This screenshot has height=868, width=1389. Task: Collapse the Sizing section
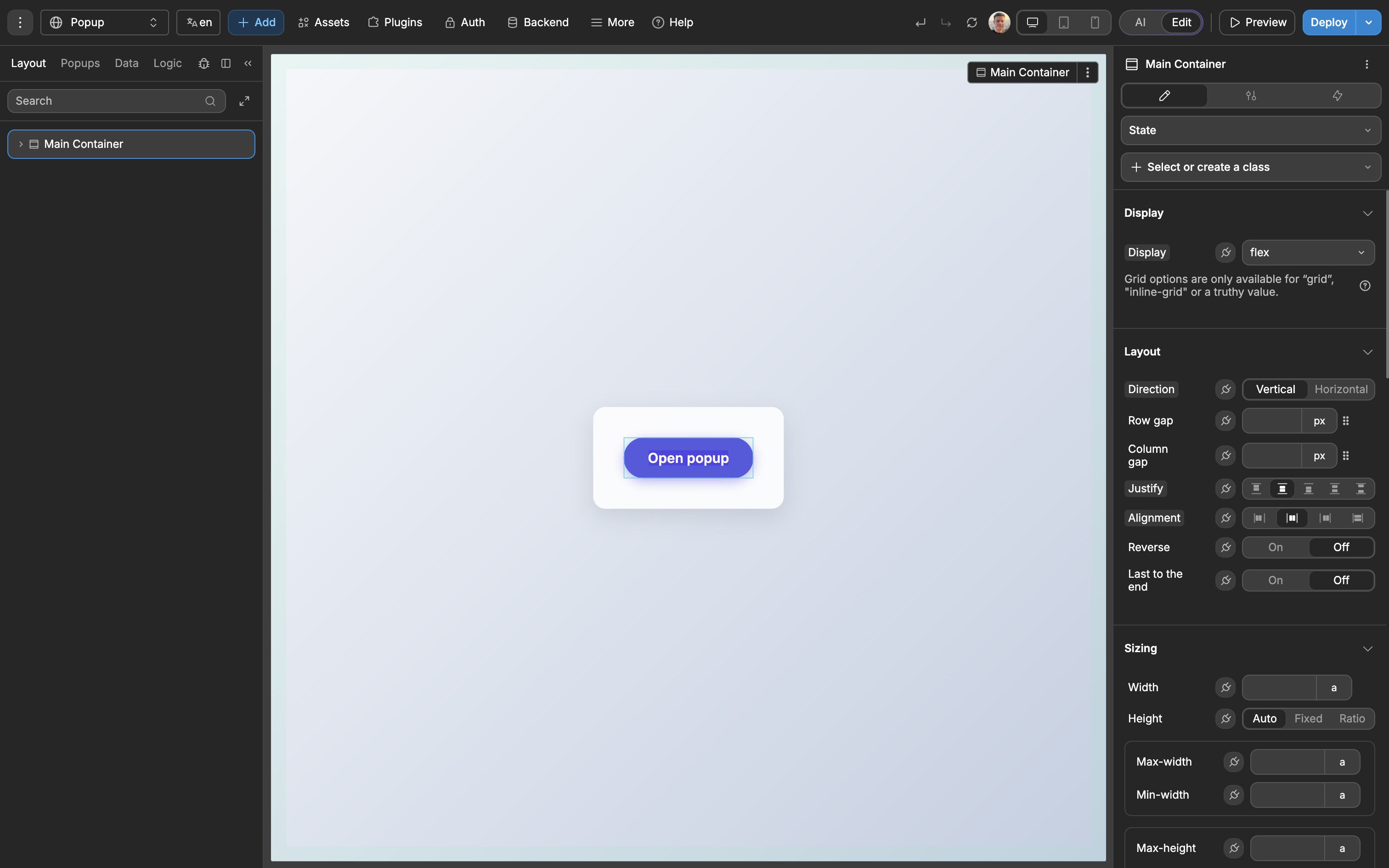[1367, 648]
